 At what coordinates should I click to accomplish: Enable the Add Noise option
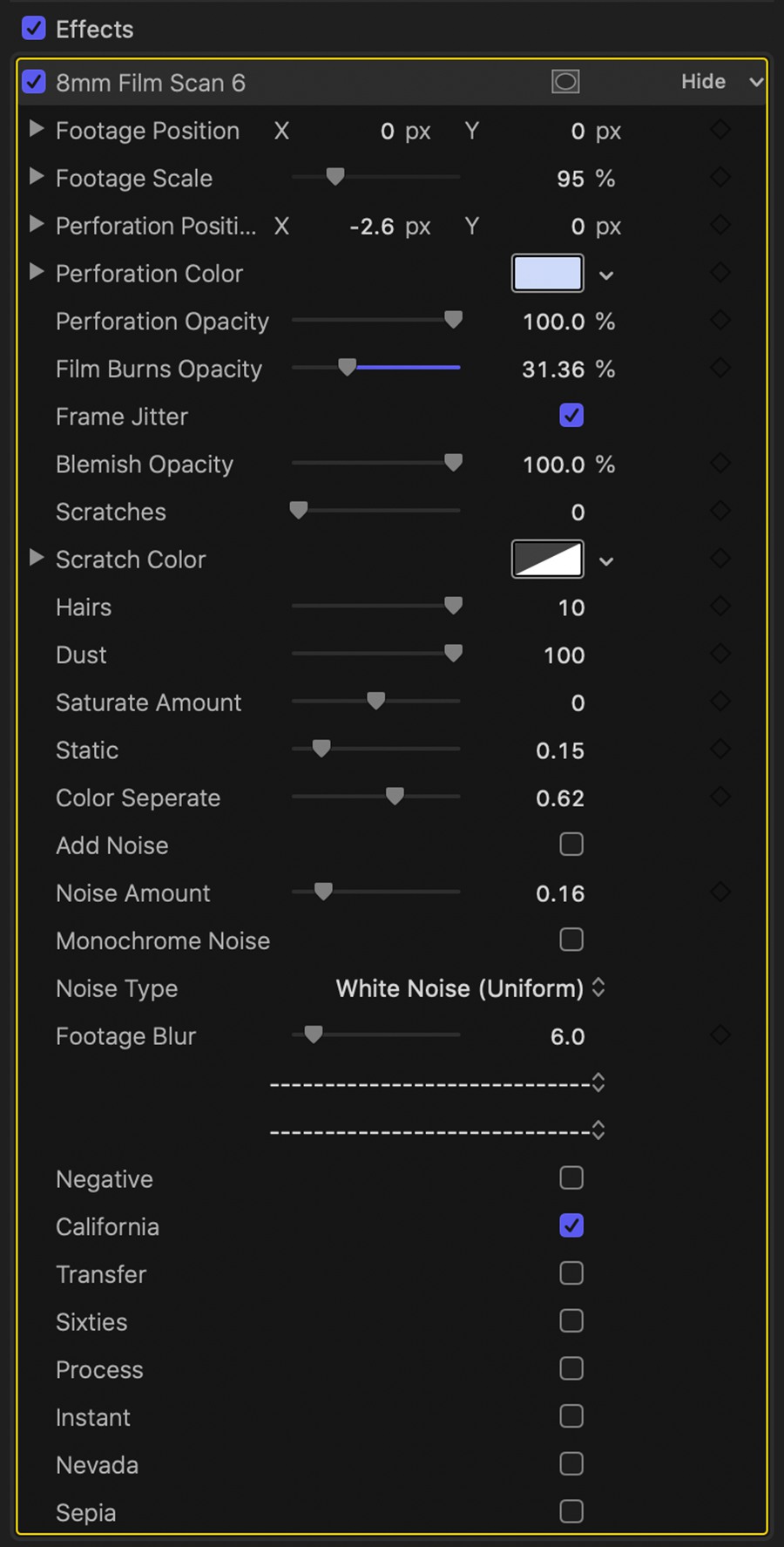571,844
